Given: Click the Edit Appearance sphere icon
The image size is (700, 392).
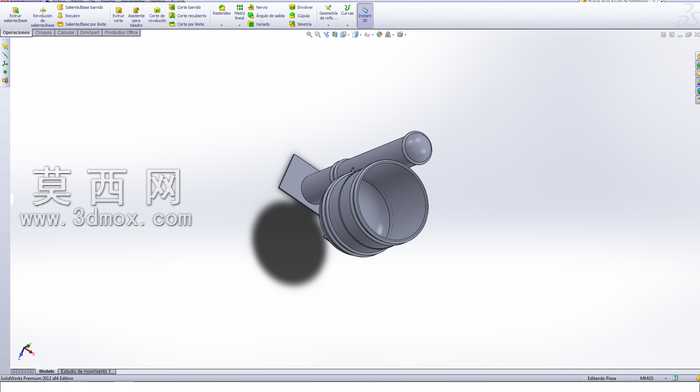Looking at the screenshot, I should click(x=379, y=34).
